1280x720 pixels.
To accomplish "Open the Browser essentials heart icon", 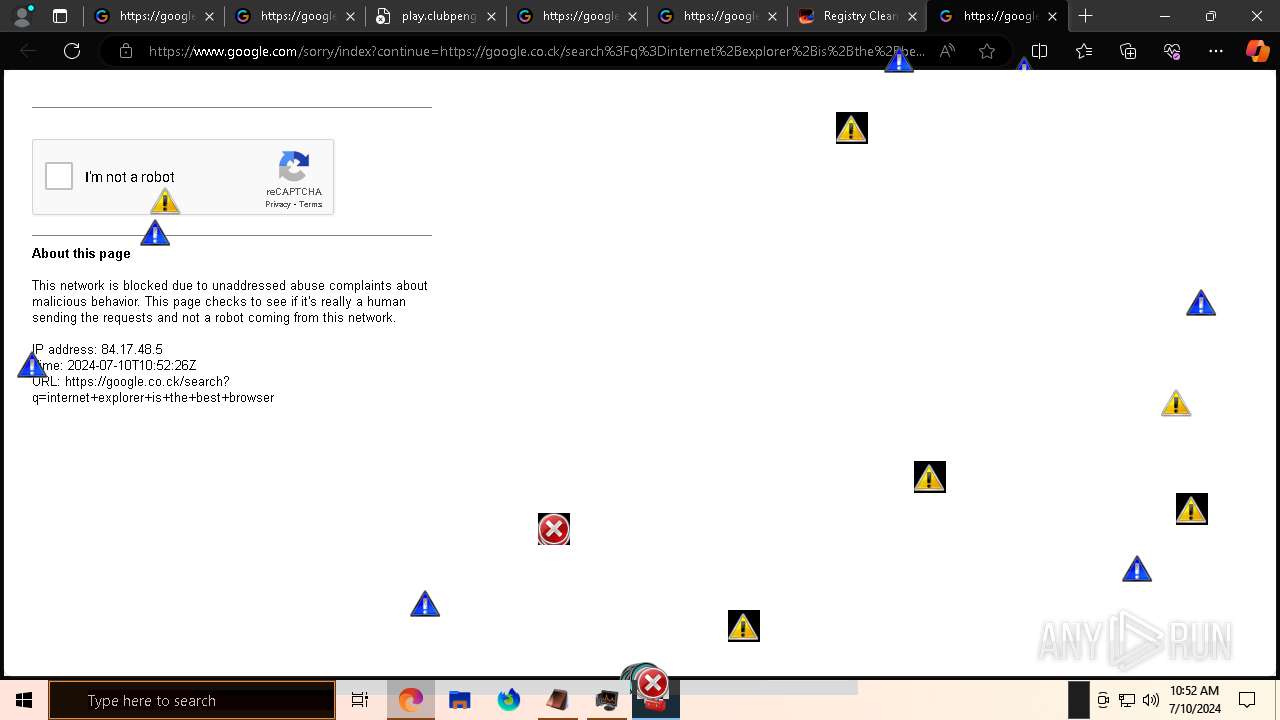I will pos(1172,51).
